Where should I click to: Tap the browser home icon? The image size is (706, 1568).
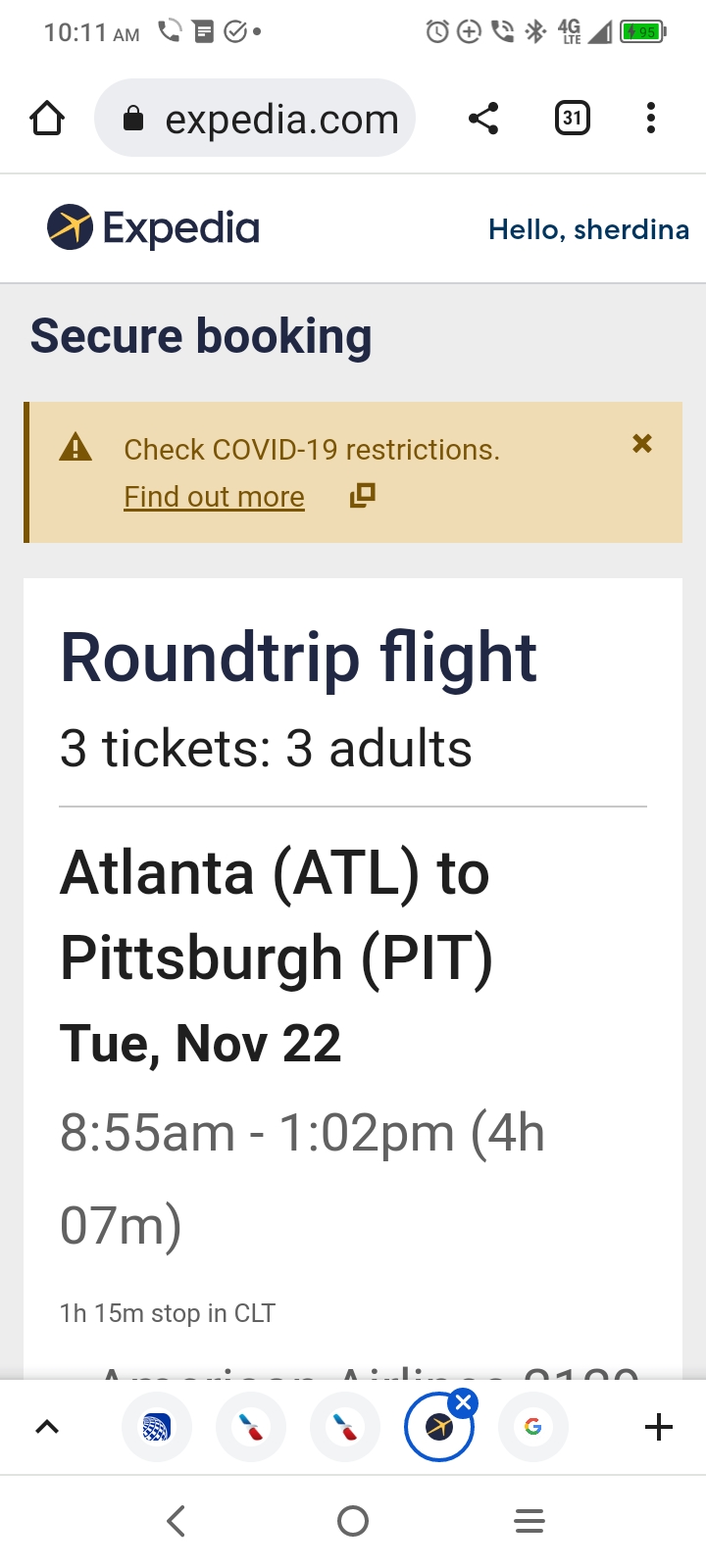pyautogui.click(x=47, y=119)
